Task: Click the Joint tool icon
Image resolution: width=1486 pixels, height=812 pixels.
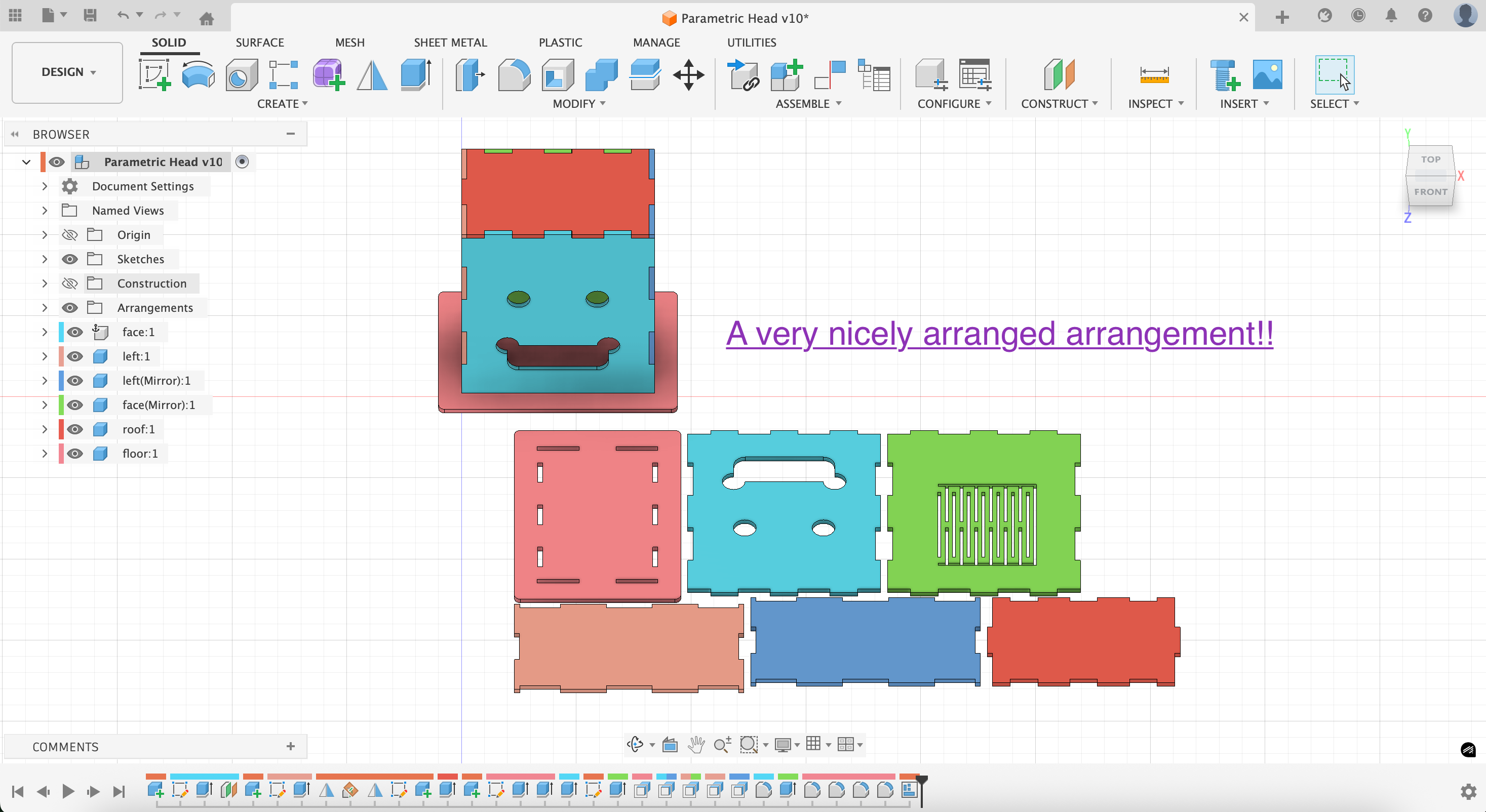Action: (830, 75)
